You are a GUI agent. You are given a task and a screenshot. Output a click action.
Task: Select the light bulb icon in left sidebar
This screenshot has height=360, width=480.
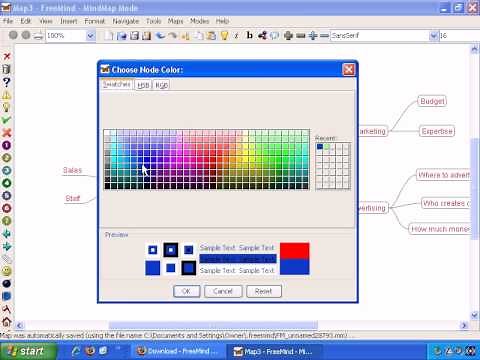7,107
